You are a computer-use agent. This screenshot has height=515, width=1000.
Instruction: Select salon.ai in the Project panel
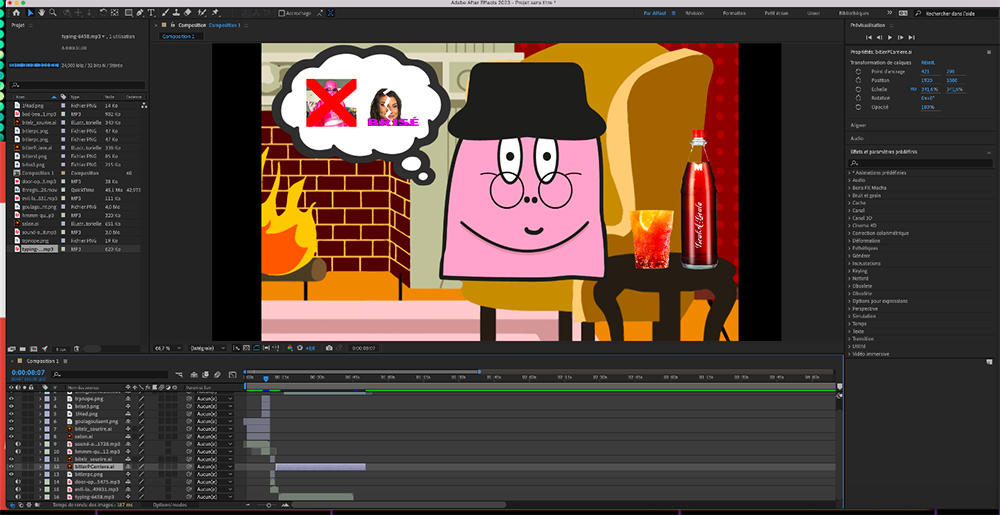coord(32,226)
